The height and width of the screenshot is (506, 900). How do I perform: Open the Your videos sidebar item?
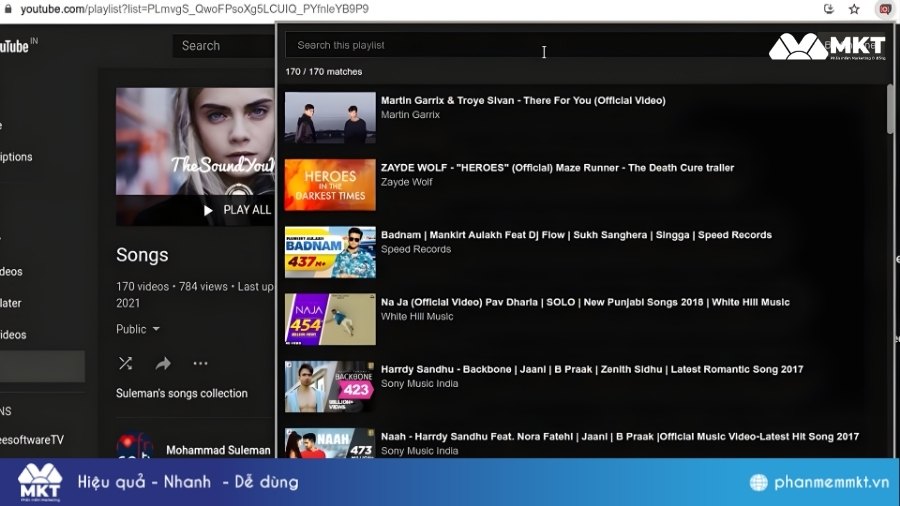(11, 271)
